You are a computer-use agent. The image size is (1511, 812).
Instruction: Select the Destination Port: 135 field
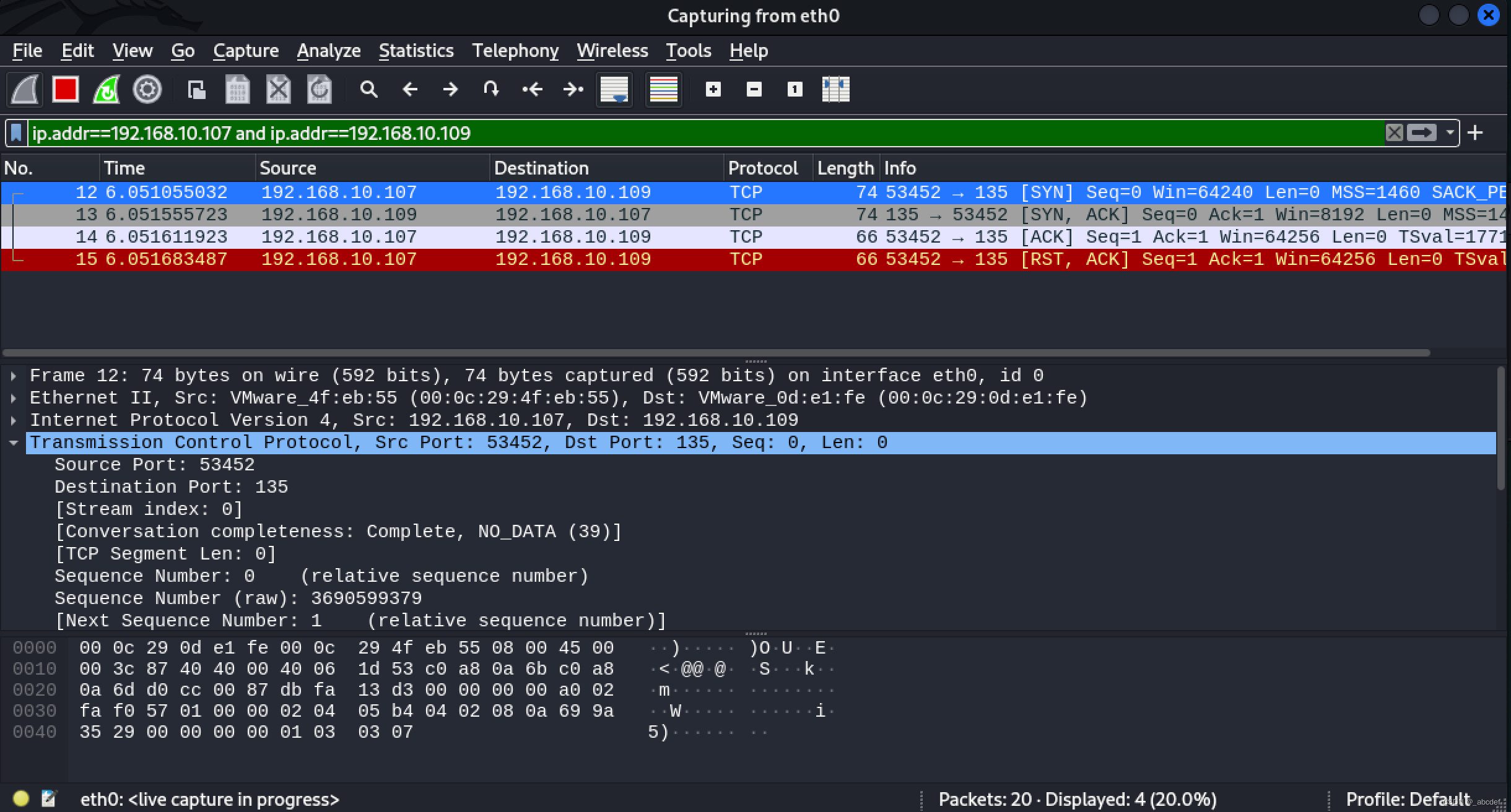pyautogui.click(x=172, y=487)
